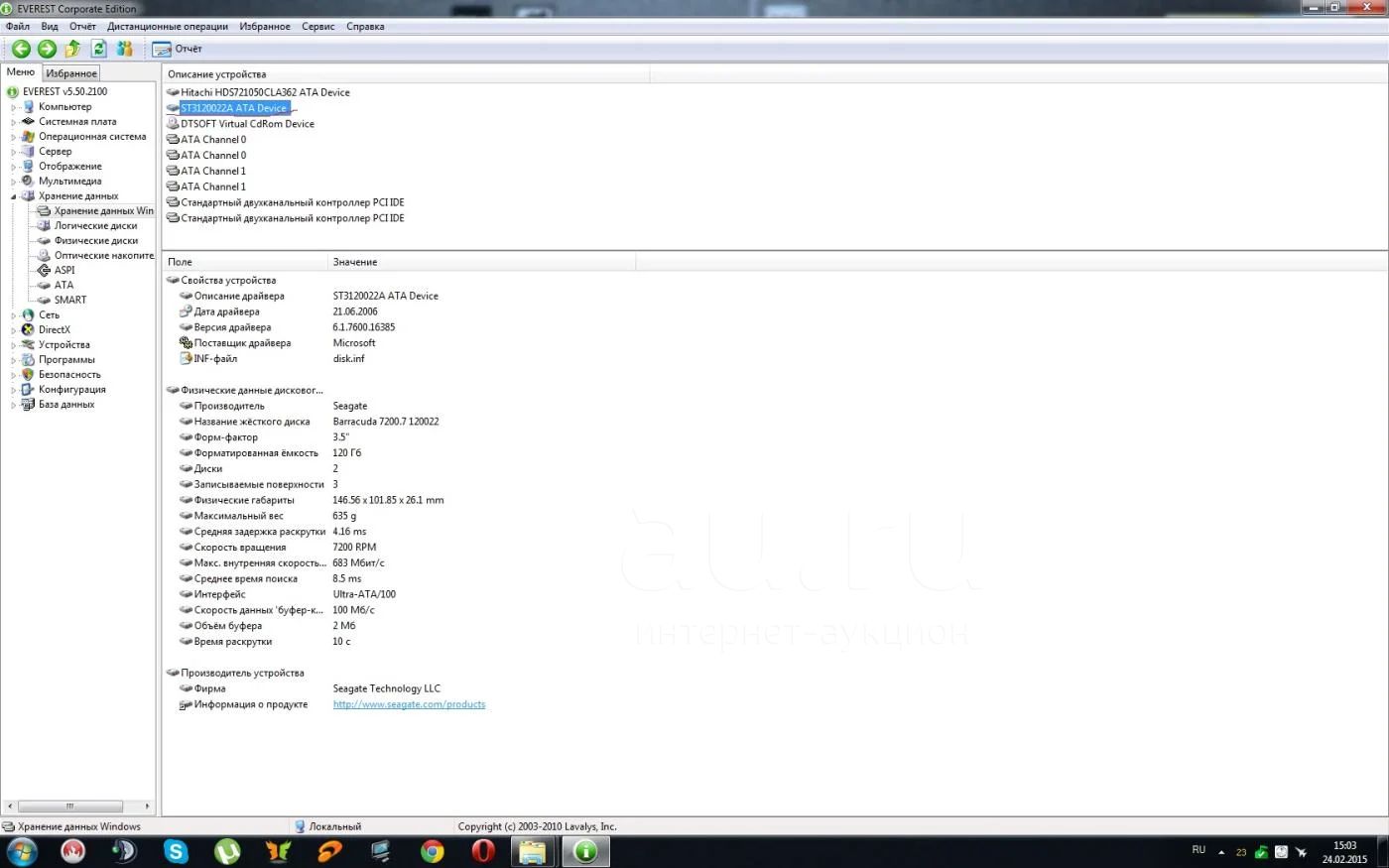Select Логические диски in the tree
The width and height of the screenshot is (1389, 868).
tap(96, 226)
